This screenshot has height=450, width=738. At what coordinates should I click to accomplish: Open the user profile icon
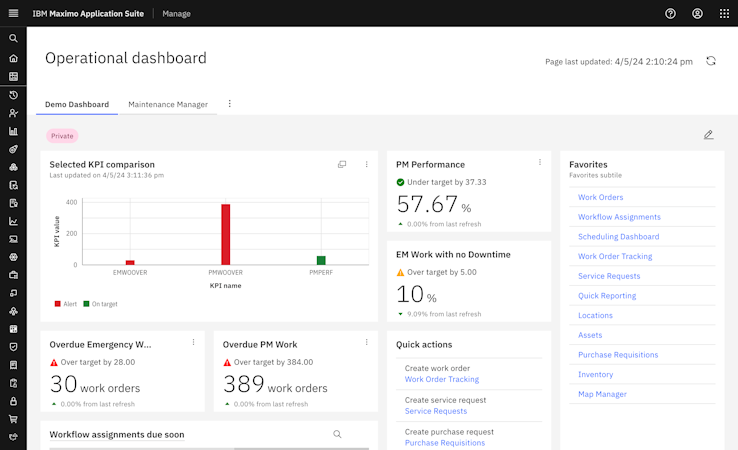[x=697, y=13]
